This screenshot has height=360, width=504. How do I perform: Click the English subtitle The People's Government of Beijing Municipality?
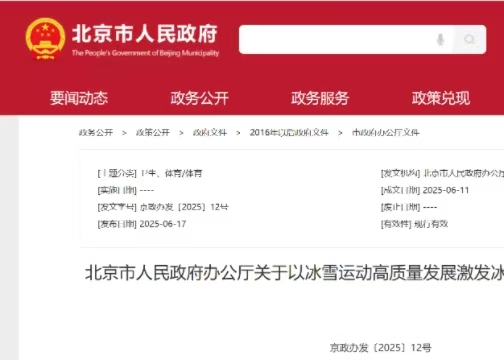pos(145,53)
